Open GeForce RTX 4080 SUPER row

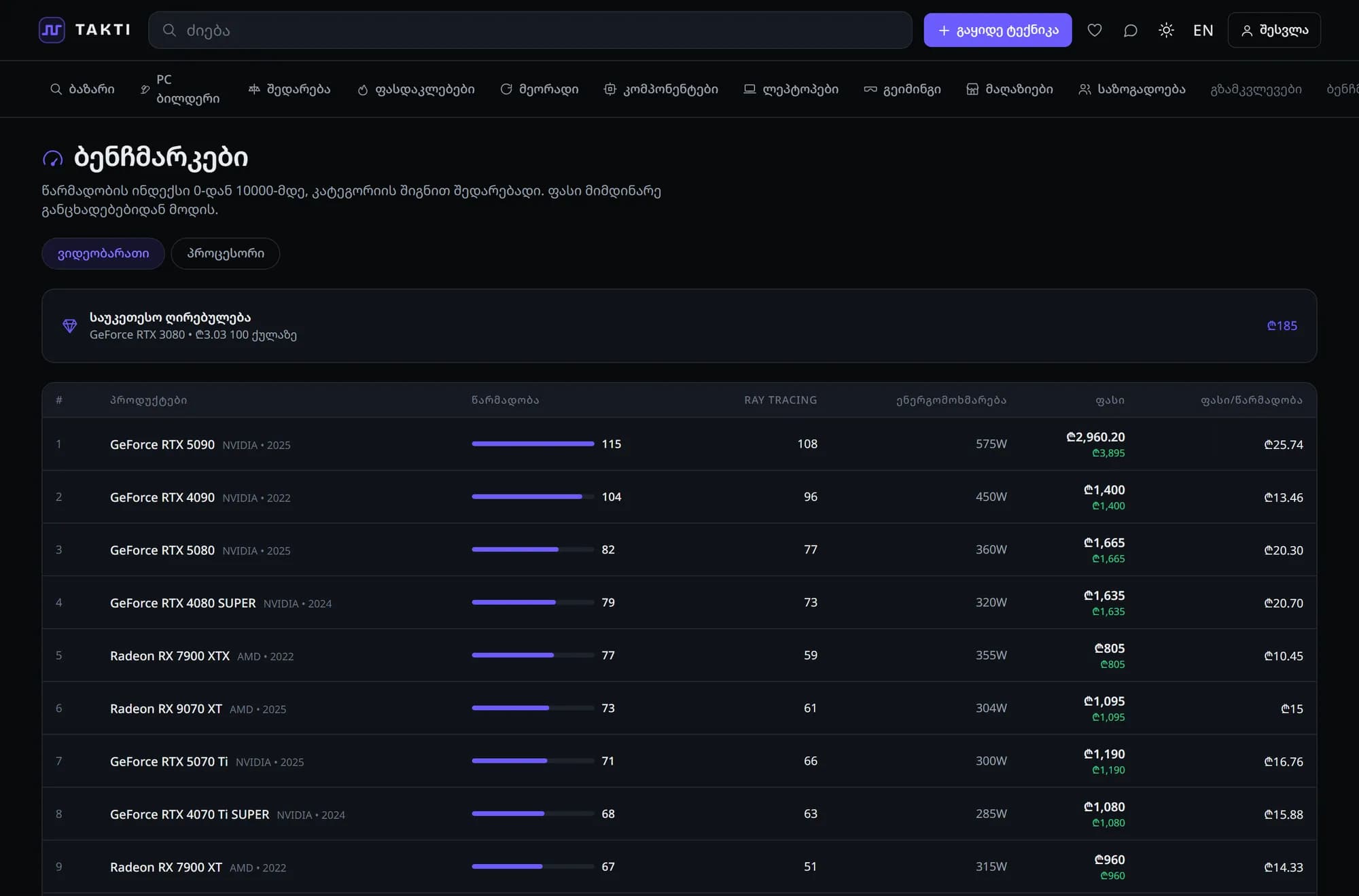click(x=679, y=603)
